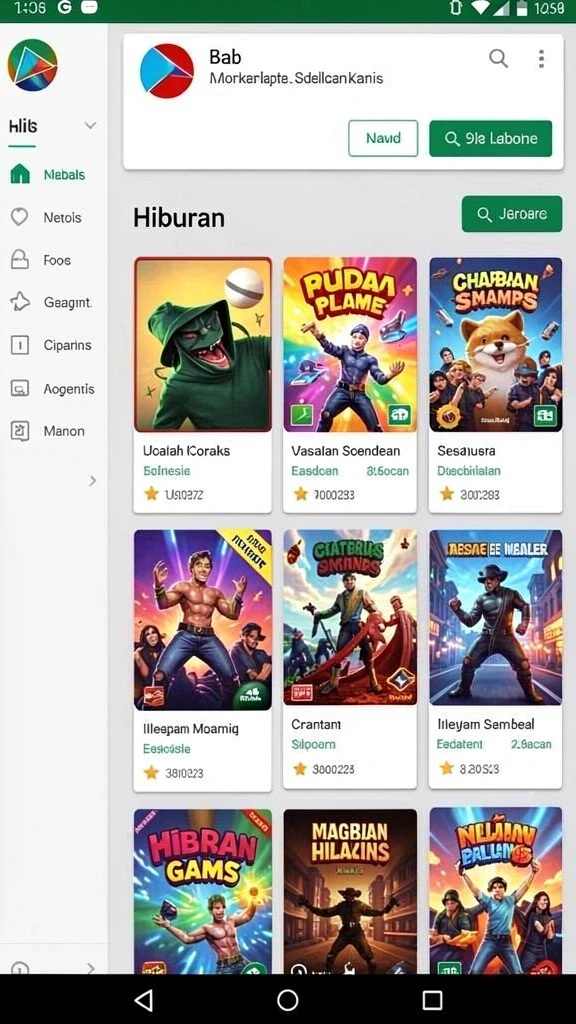Image resolution: width=576 pixels, height=1024 pixels.
Task: Open the Hibran Gams game cover
Action: [203, 891]
